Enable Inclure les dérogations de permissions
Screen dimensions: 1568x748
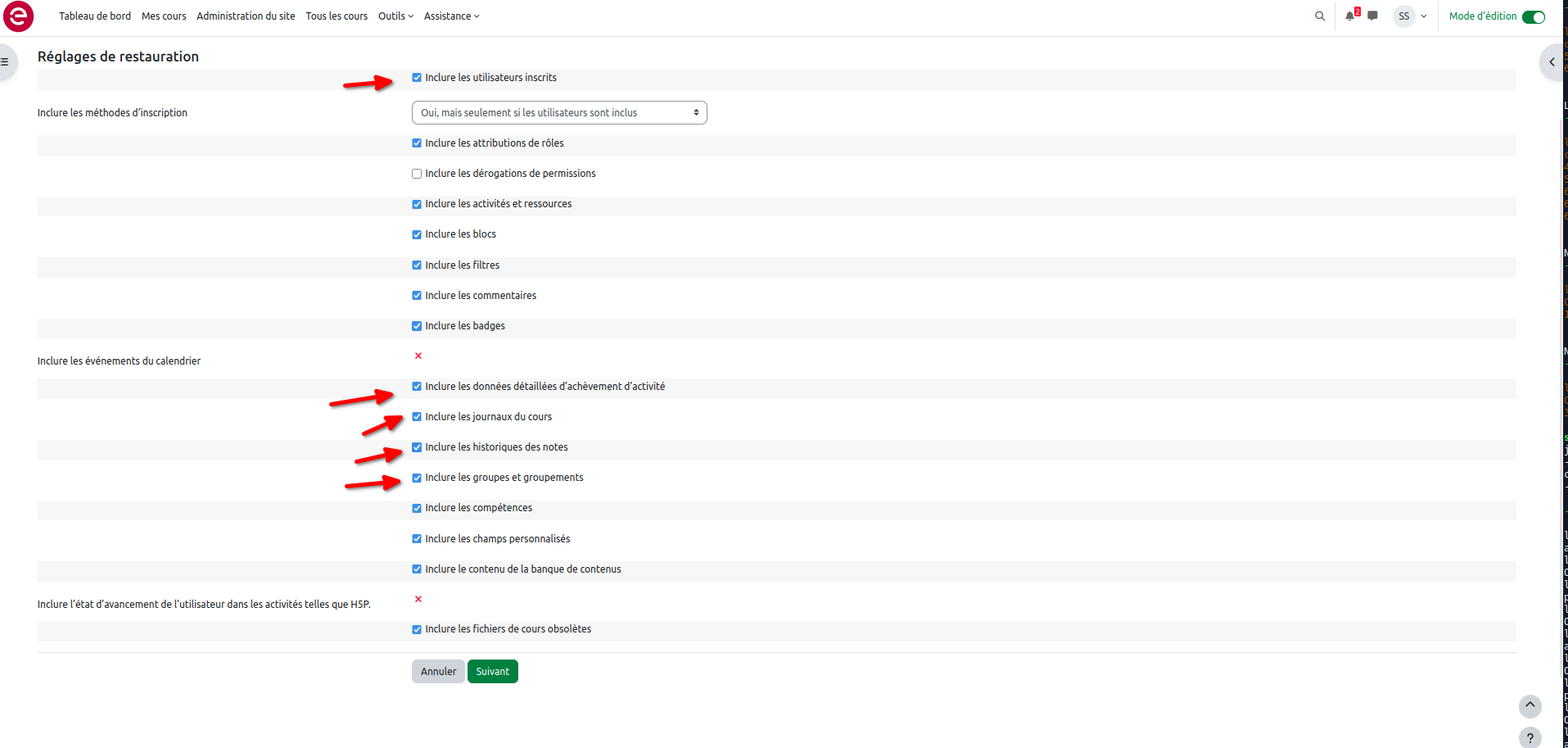[x=417, y=174]
